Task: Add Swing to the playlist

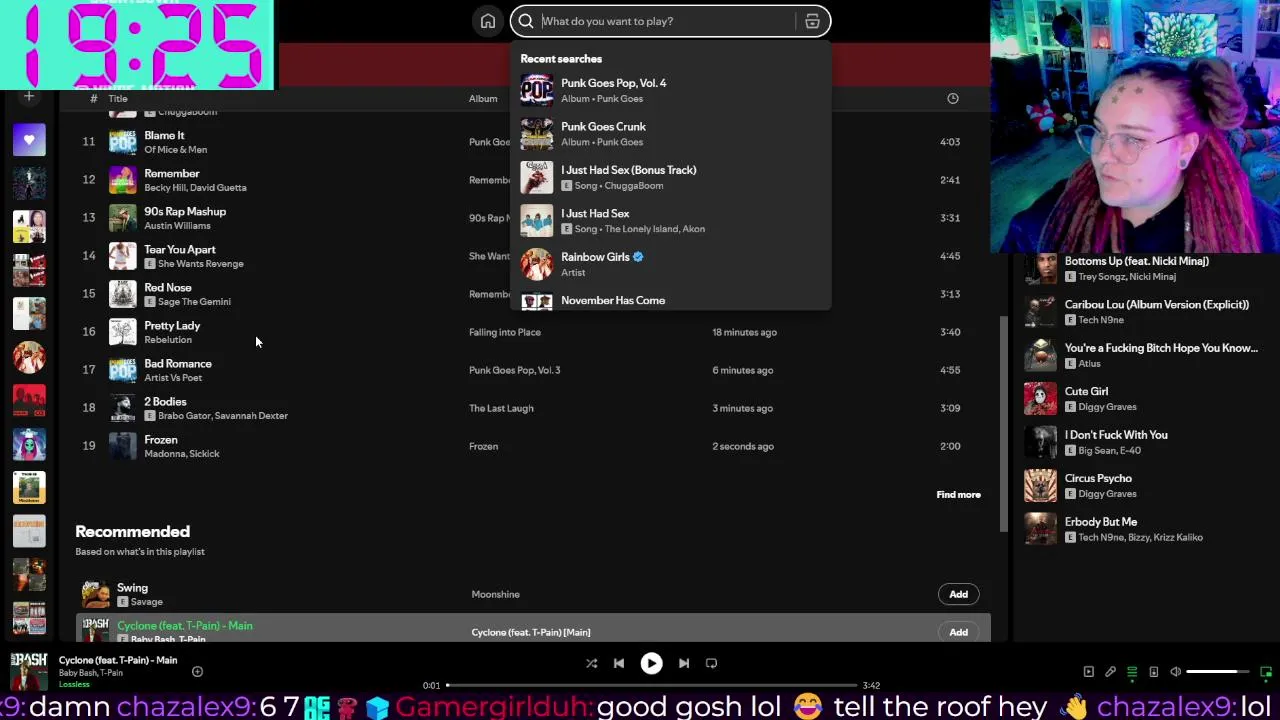Action: [x=958, y=594]
